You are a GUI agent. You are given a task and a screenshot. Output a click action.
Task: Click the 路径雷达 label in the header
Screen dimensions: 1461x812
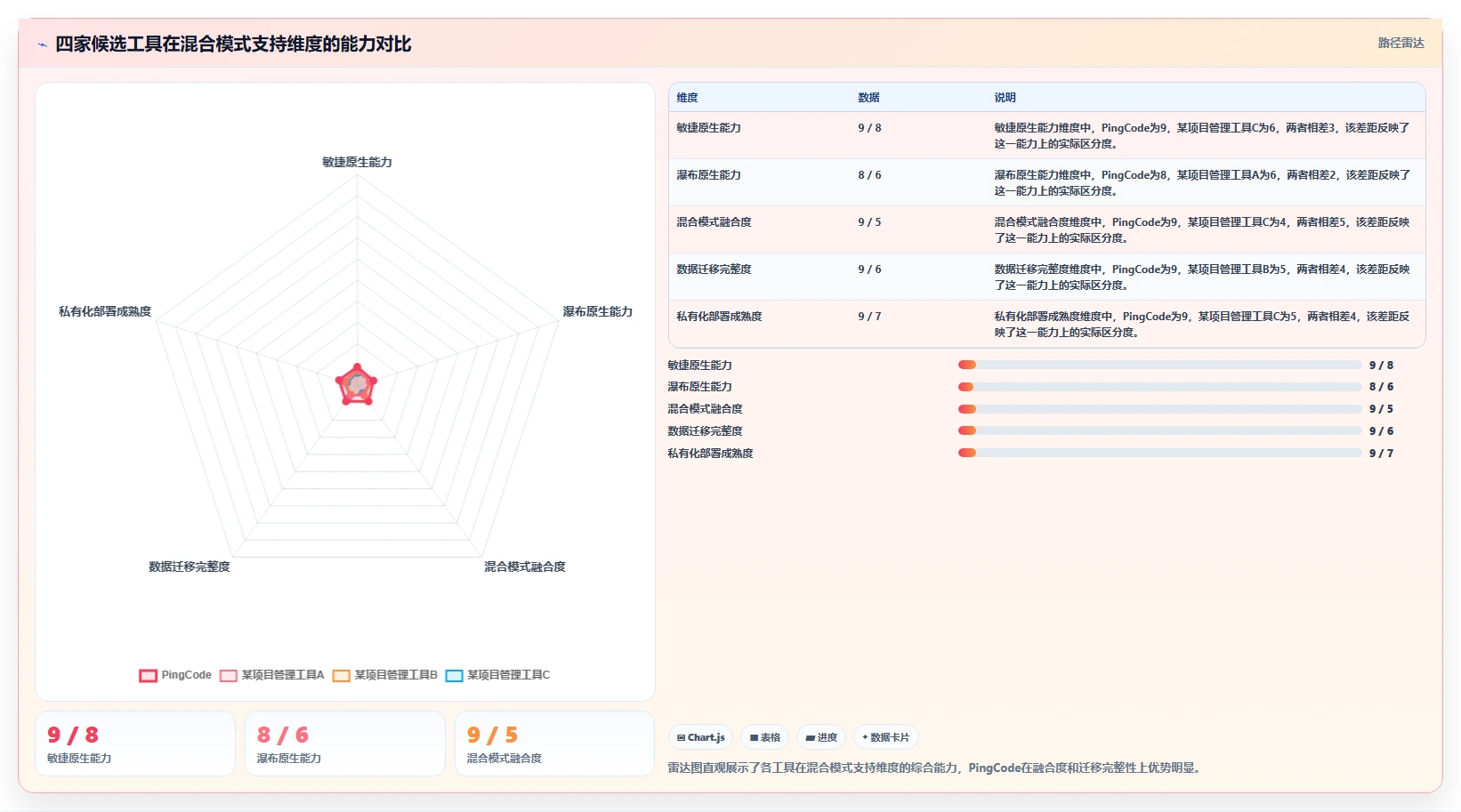tap(1400, 43)
